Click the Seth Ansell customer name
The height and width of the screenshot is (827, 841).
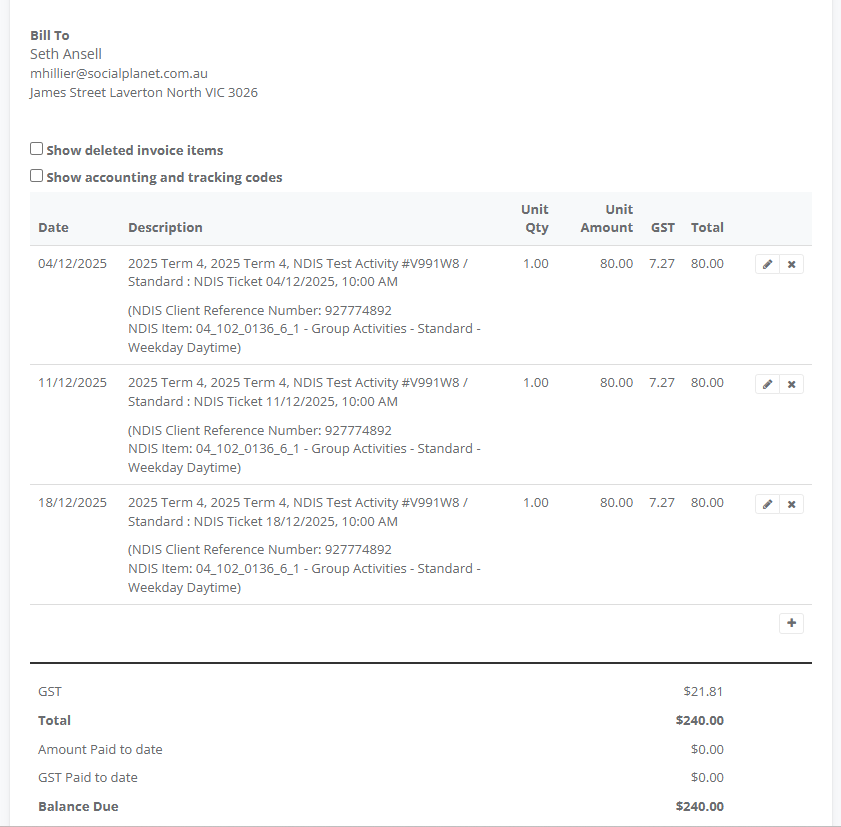pyautogui.click(x=66, y=54)
